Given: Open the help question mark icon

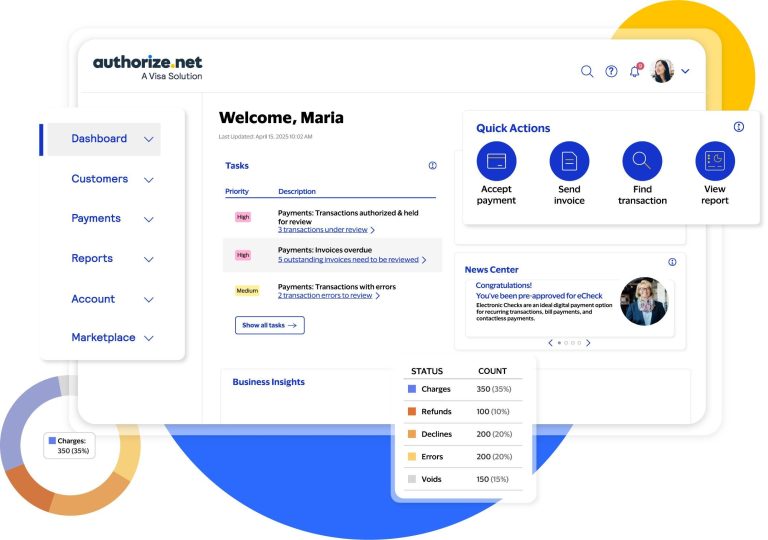Looking at the screenshot, I should point(611,71).
